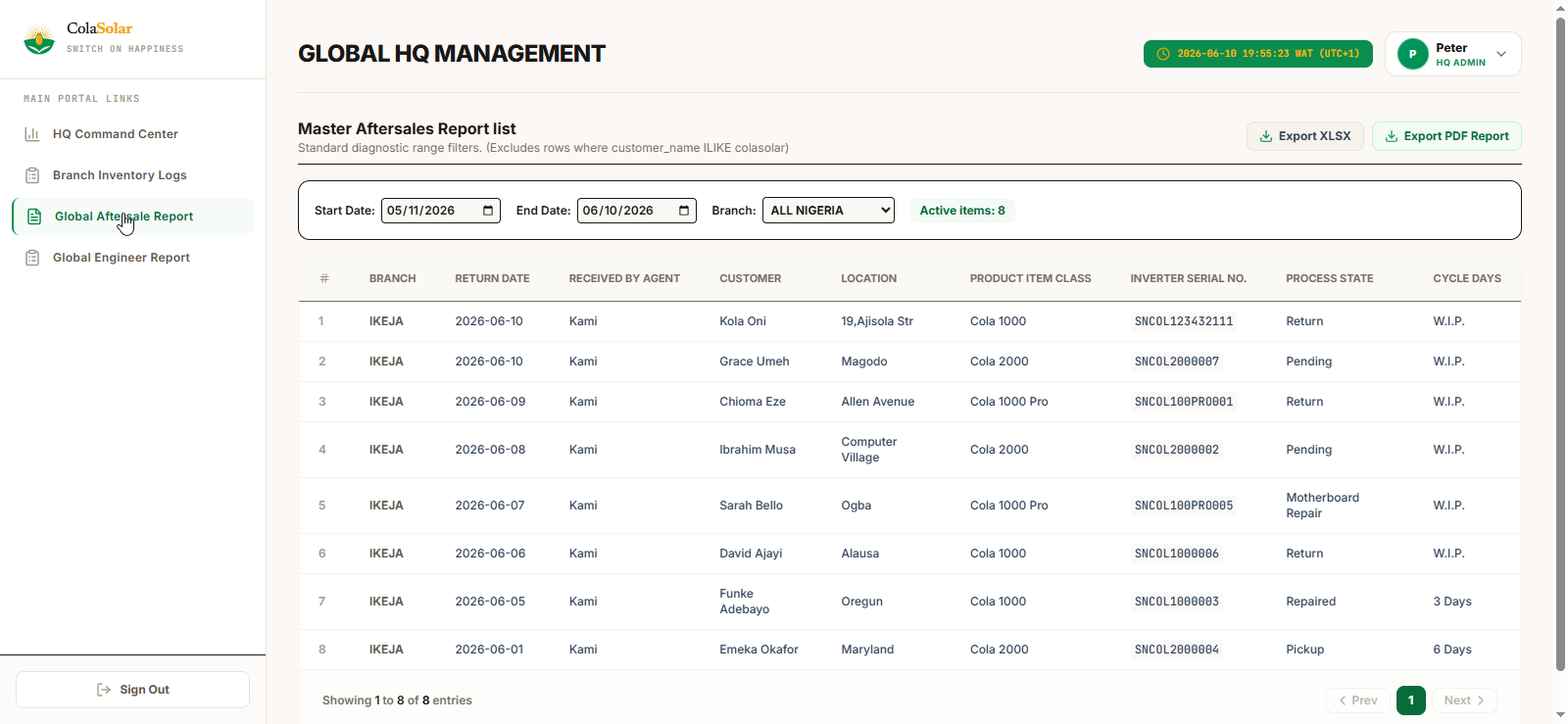Click the PRODUCT ITEM CLASS column header
This screenshot has width=1568, height=724.
point(1031,279)
